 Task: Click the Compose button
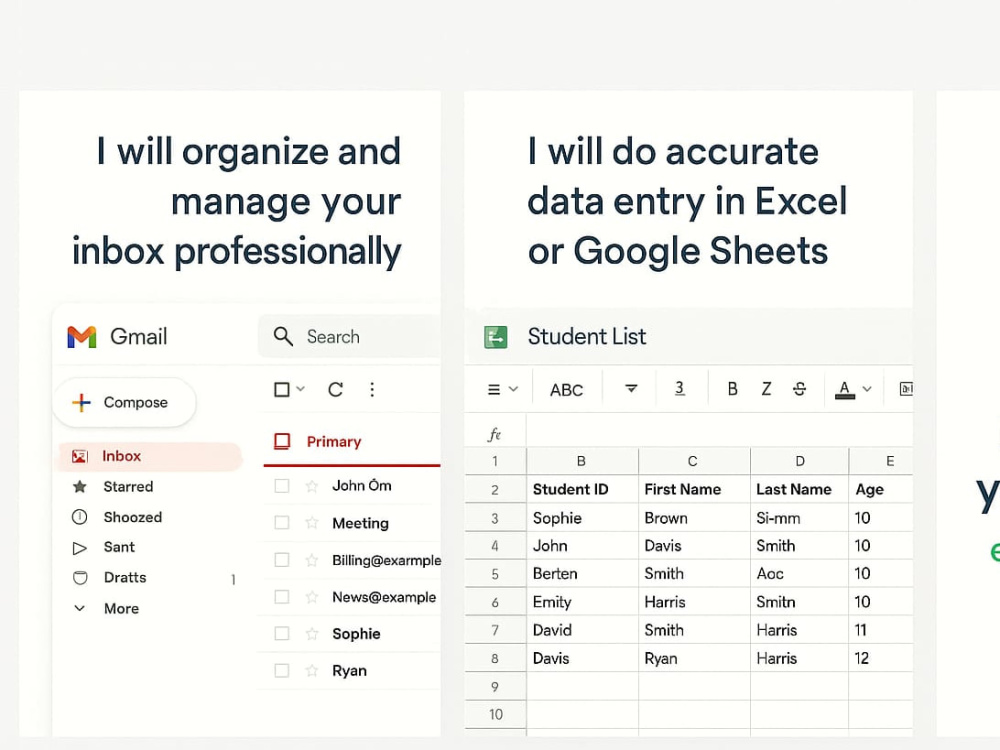pos(124,402)
